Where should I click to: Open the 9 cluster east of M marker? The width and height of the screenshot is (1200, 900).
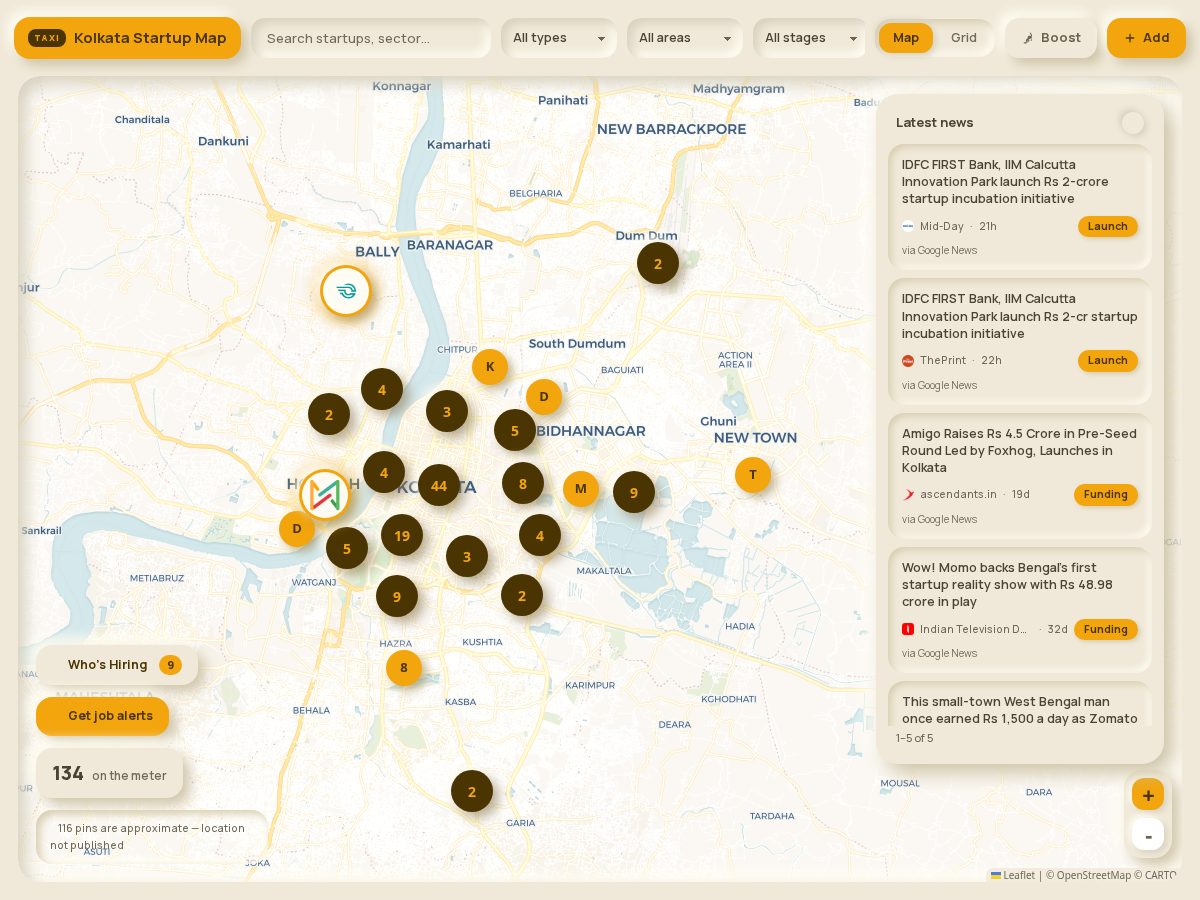[634, 493]
